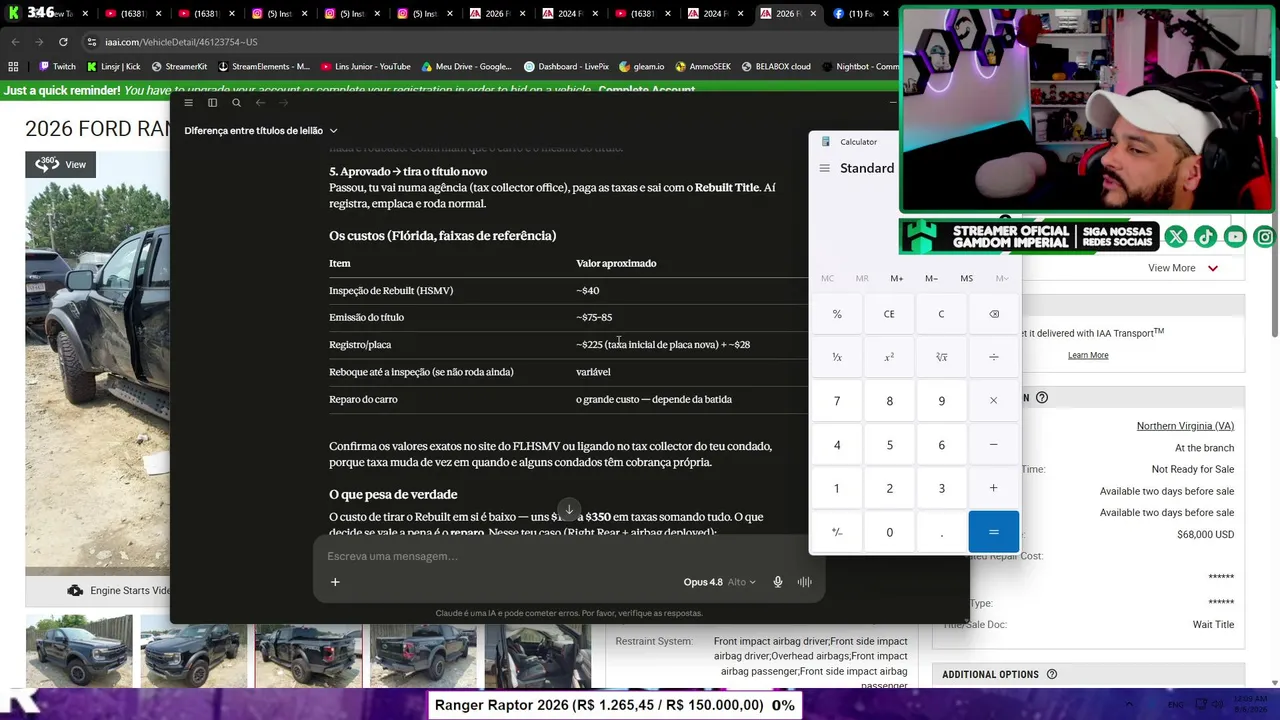
Task: Go back with the browser back arrow
Action: point(15,42)
